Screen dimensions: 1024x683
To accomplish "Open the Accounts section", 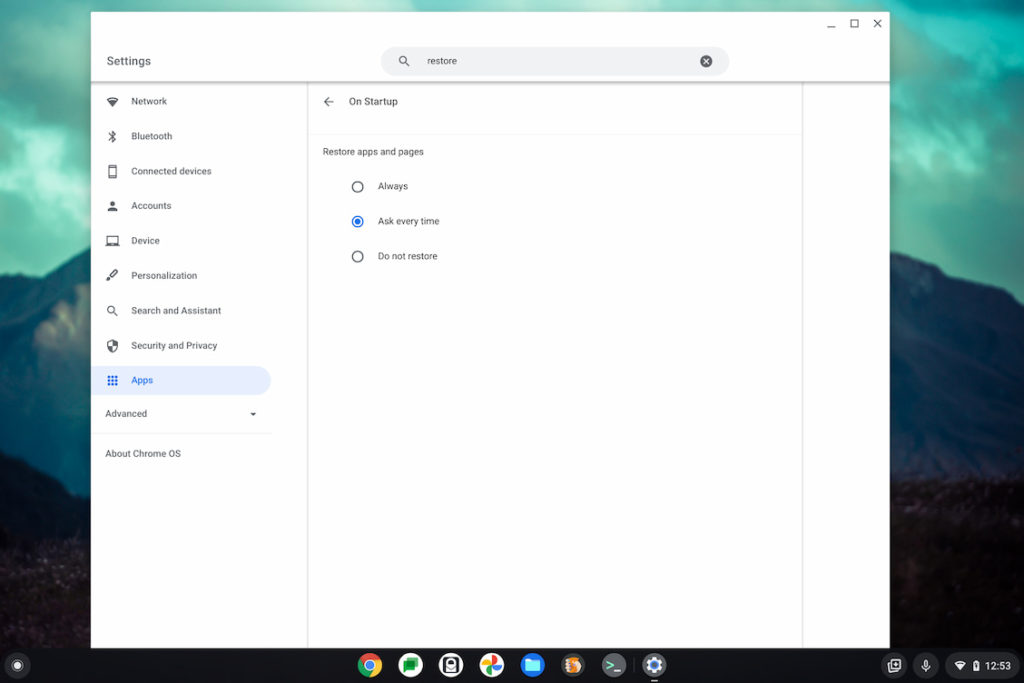I will click(181, 206).
